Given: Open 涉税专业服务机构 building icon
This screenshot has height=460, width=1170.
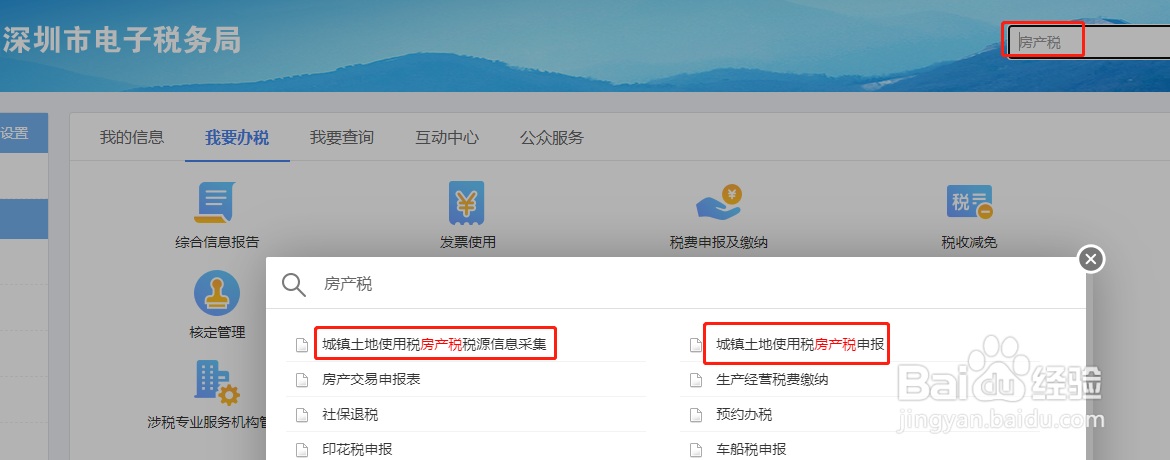Looking at the screenshot, I should coord(216,384).
